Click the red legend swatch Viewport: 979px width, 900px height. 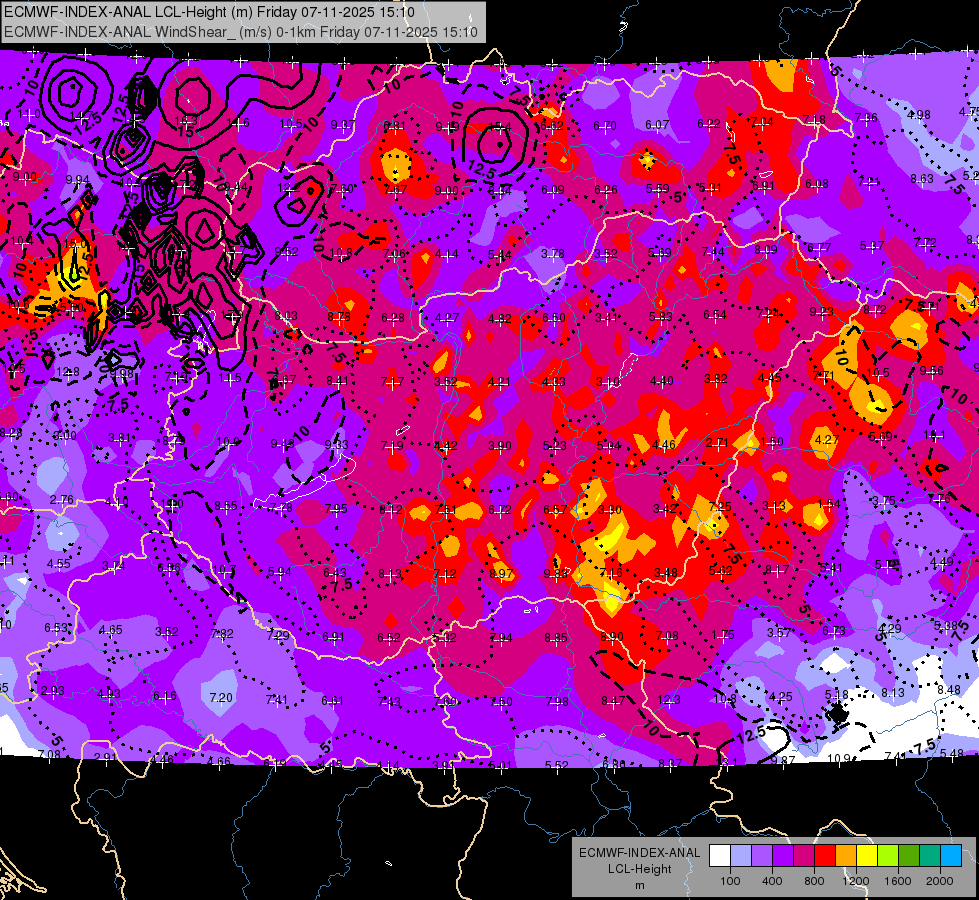point(825,856)
